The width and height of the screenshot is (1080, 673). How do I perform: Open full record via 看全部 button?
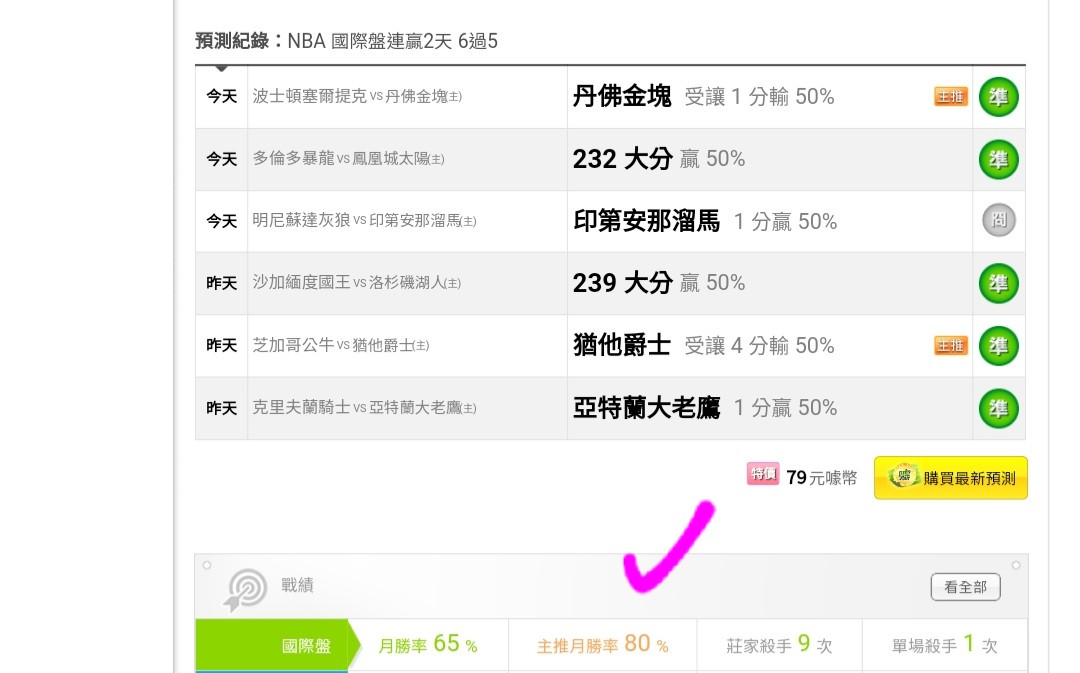[x=965, y=587]
